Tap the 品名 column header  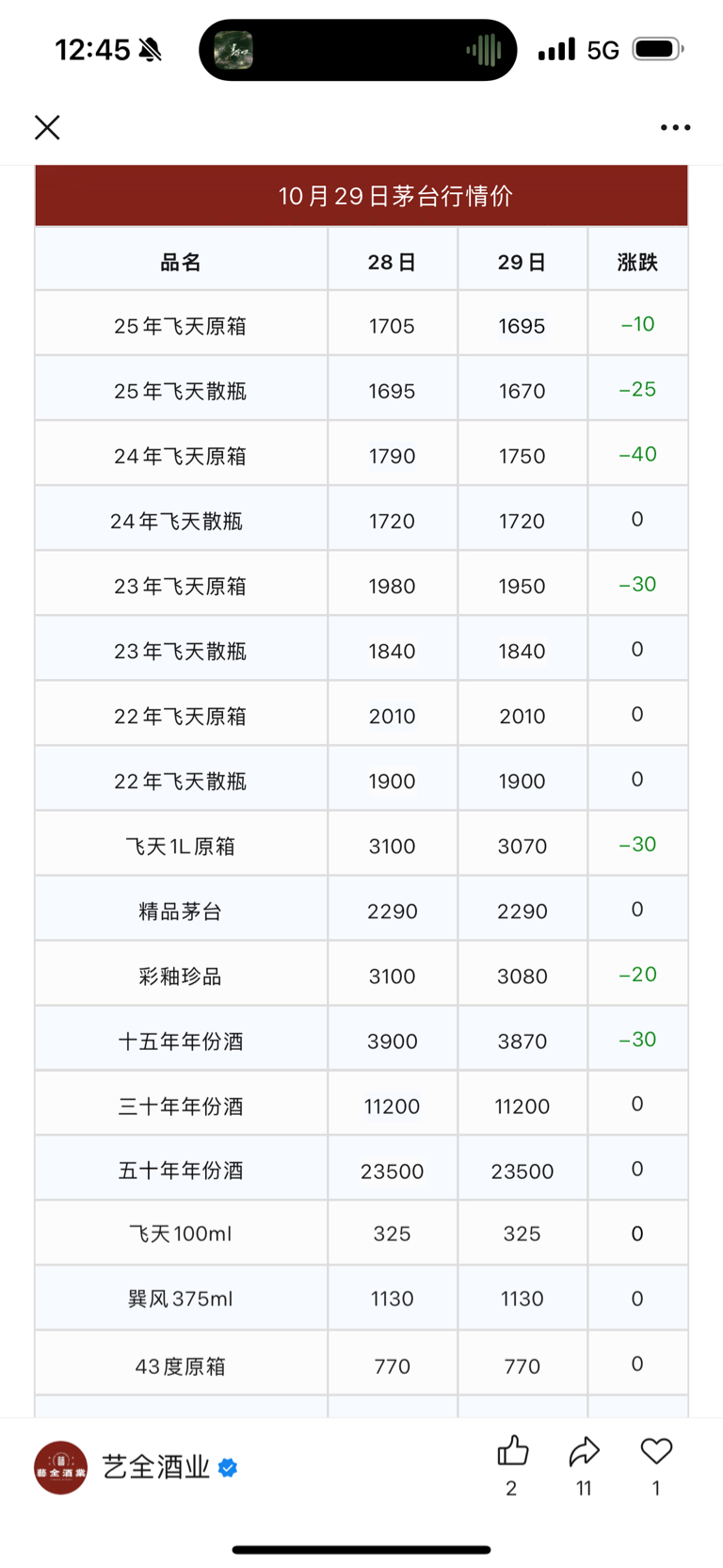(181, 262)
